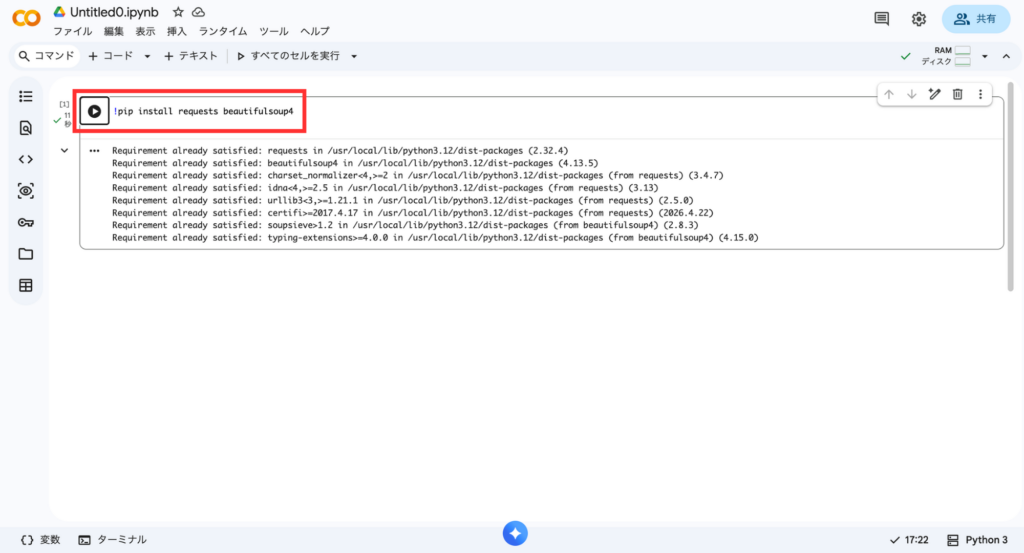The width and height of the screenshot is (1024, 553).
Task: Collapse the cell output chevron
Action: tap(64, 151)
